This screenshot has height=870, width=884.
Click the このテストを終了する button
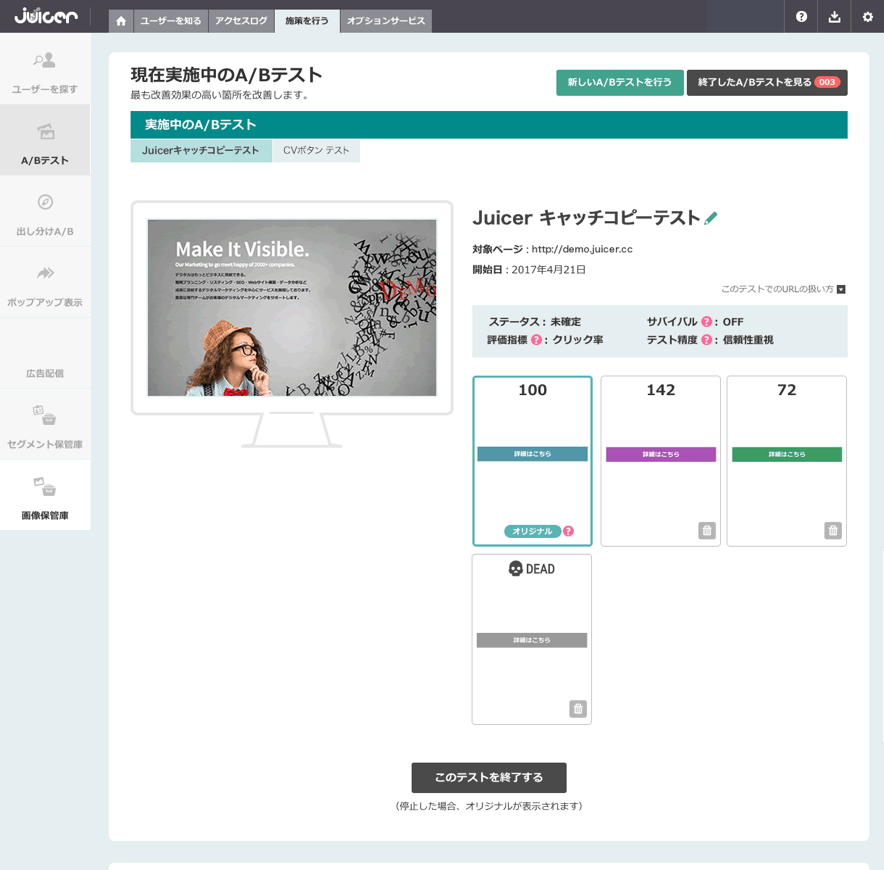coord(488,778)
